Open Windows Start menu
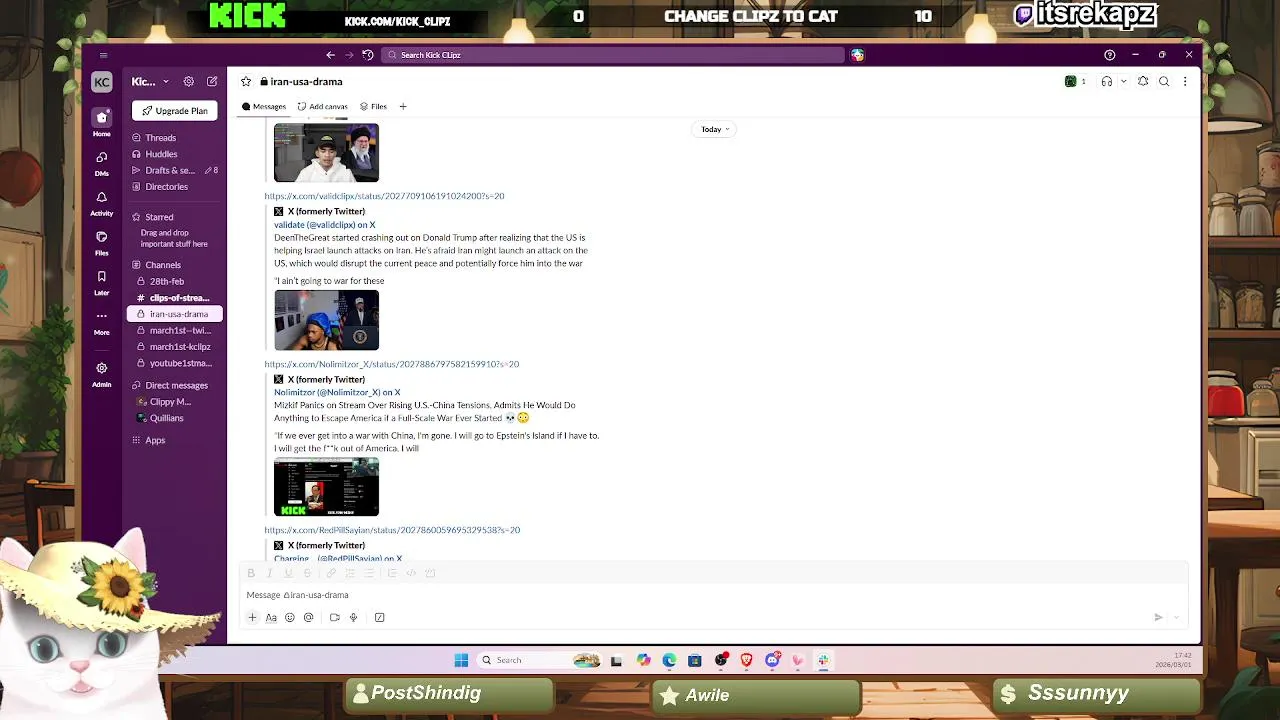Screen dimensions: 1280x720 [461, 660]
